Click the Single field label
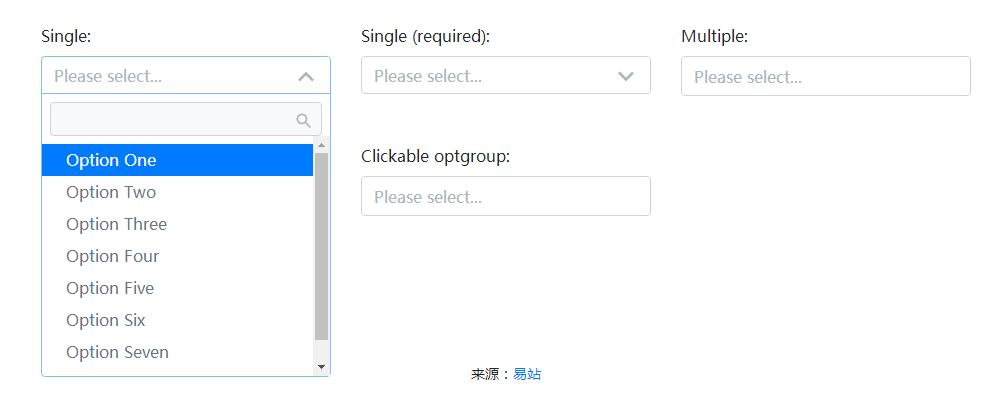 coord(66,36)
